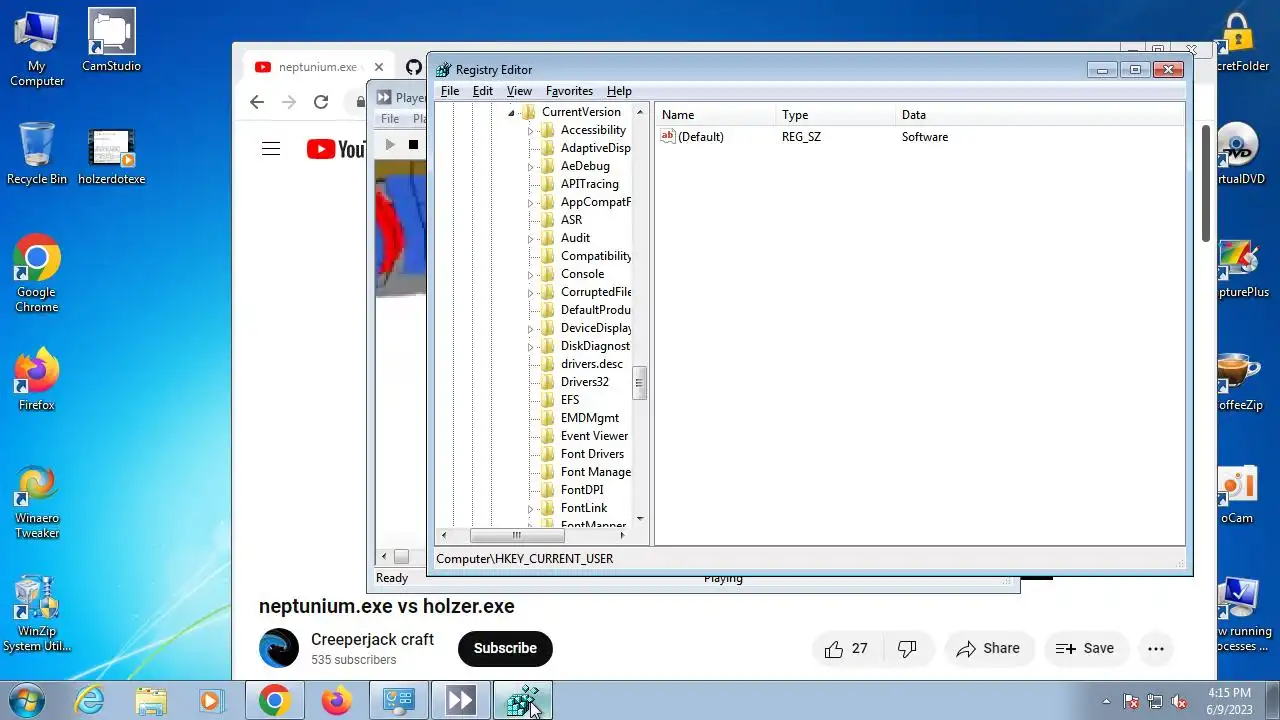Subscribe to Creeperjack craft channel

coord(505,648)
